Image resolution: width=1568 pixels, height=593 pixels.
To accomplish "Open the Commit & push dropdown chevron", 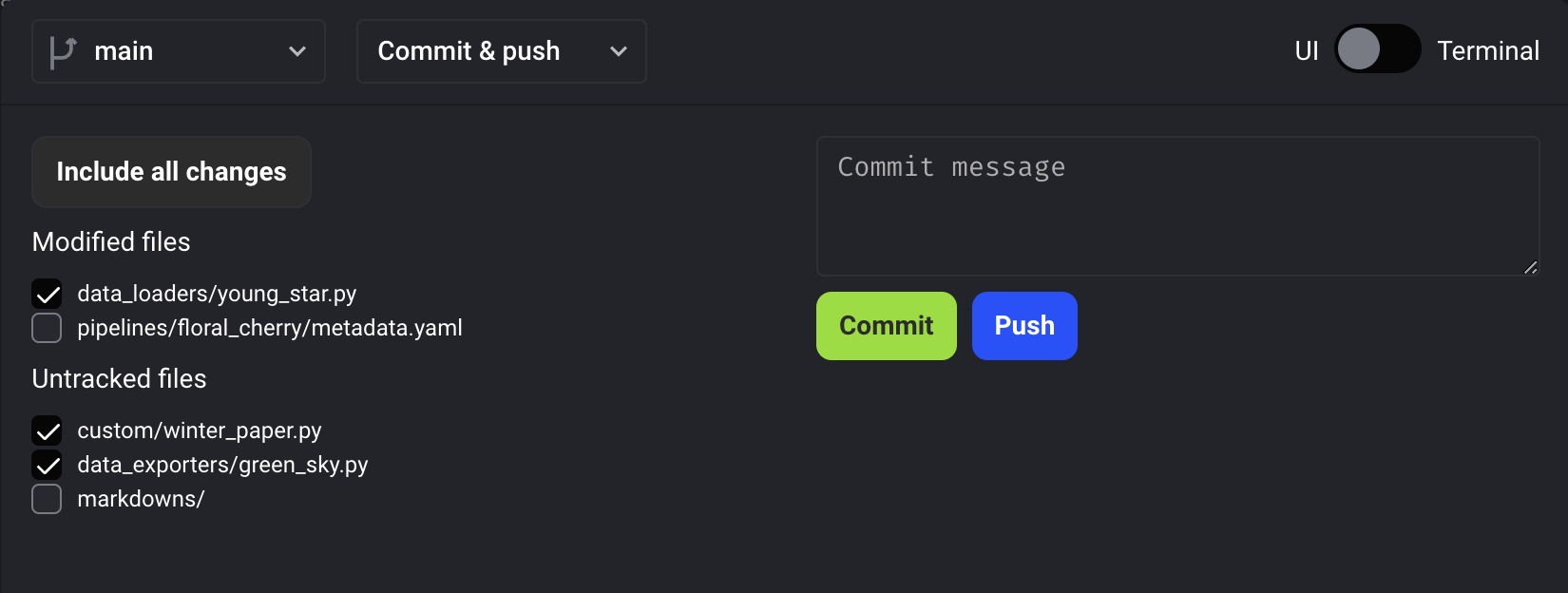I will [x=619, y=51].
